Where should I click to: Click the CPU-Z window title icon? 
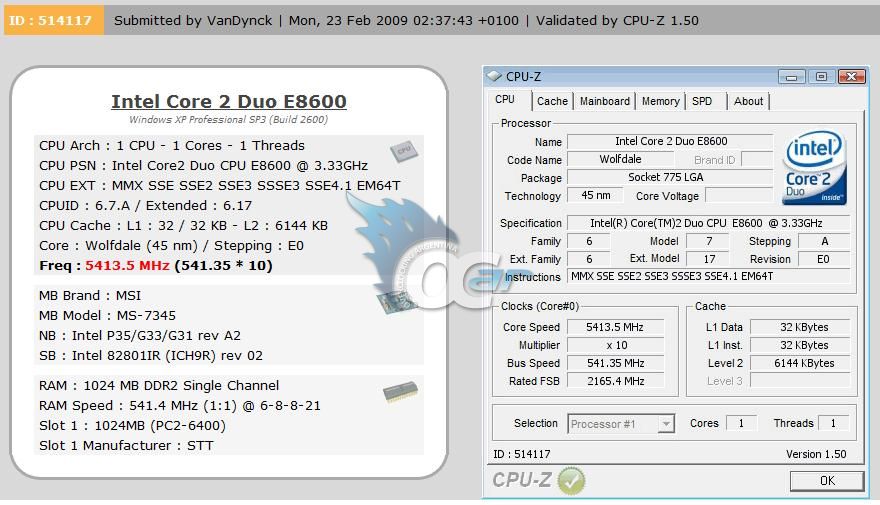[x=494, y=76]
